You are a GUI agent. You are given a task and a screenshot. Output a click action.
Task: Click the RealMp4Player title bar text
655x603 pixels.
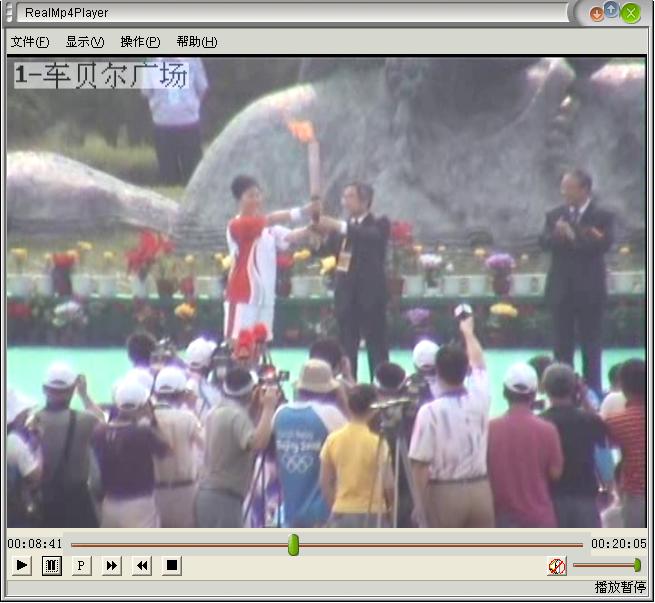67,13
